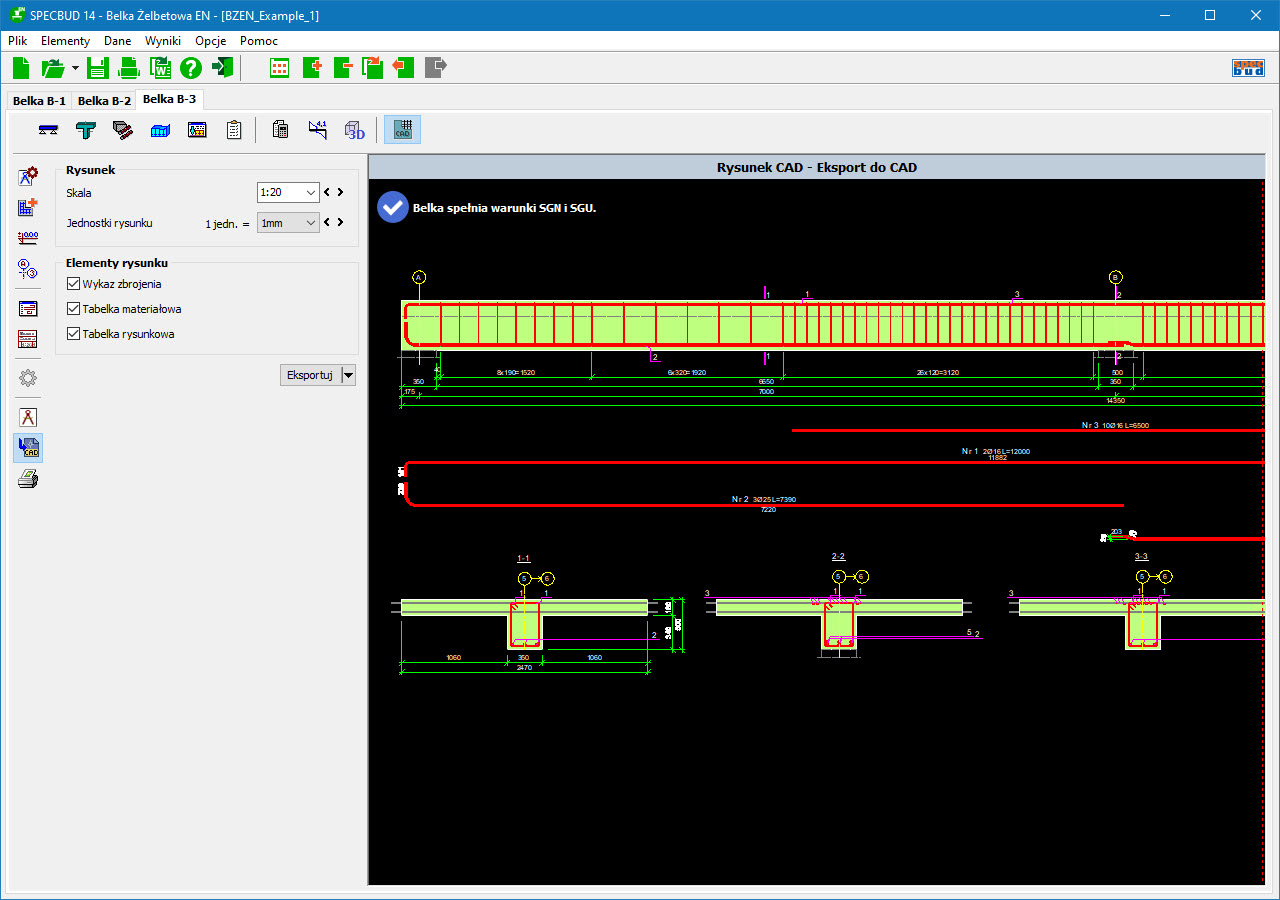Image resolution: width=1280 pixels, height=900 pixels.
Task: Click the Eksportuj button
Action: [310, 375]
